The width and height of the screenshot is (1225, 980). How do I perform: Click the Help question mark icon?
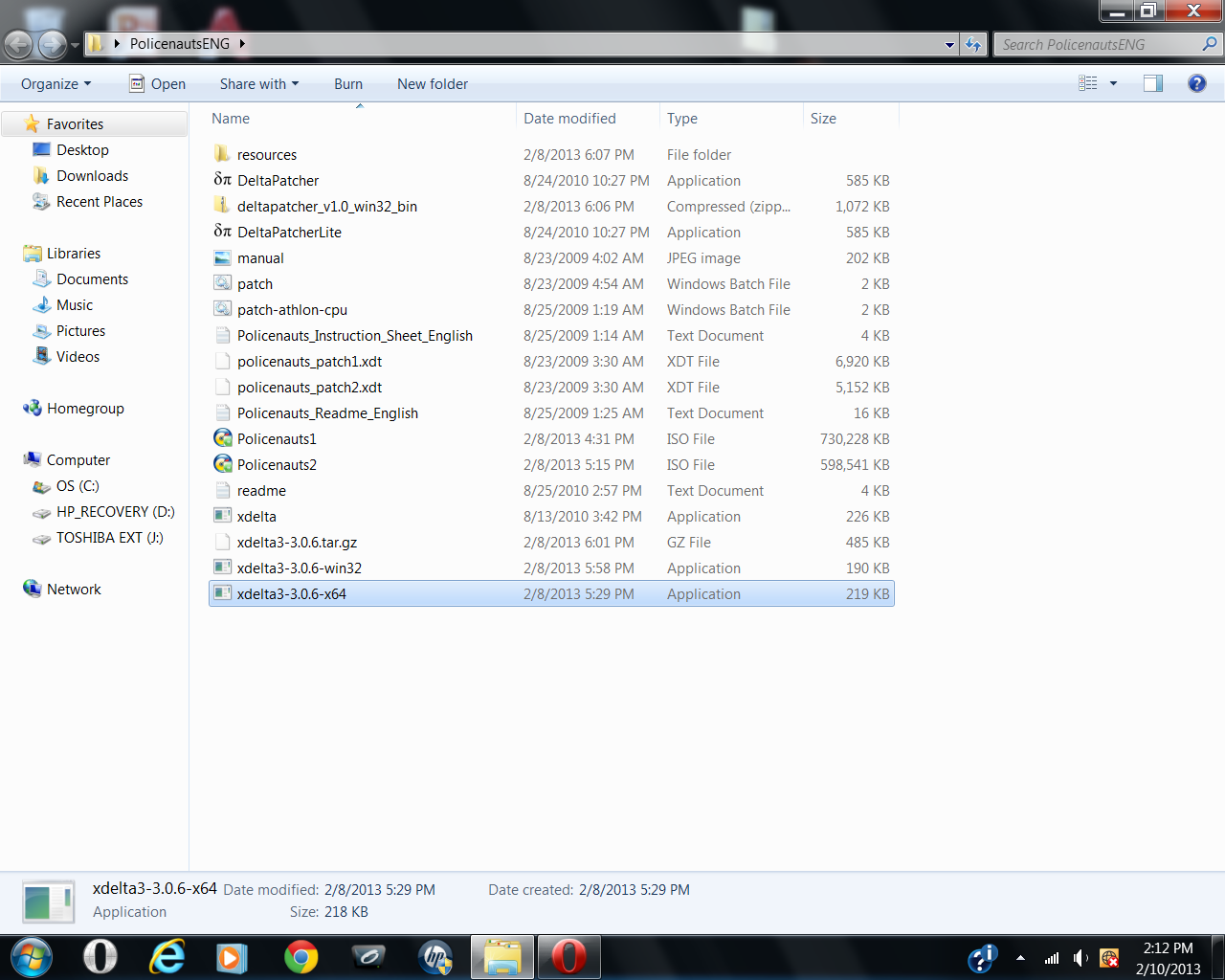tap(1196, 83)
